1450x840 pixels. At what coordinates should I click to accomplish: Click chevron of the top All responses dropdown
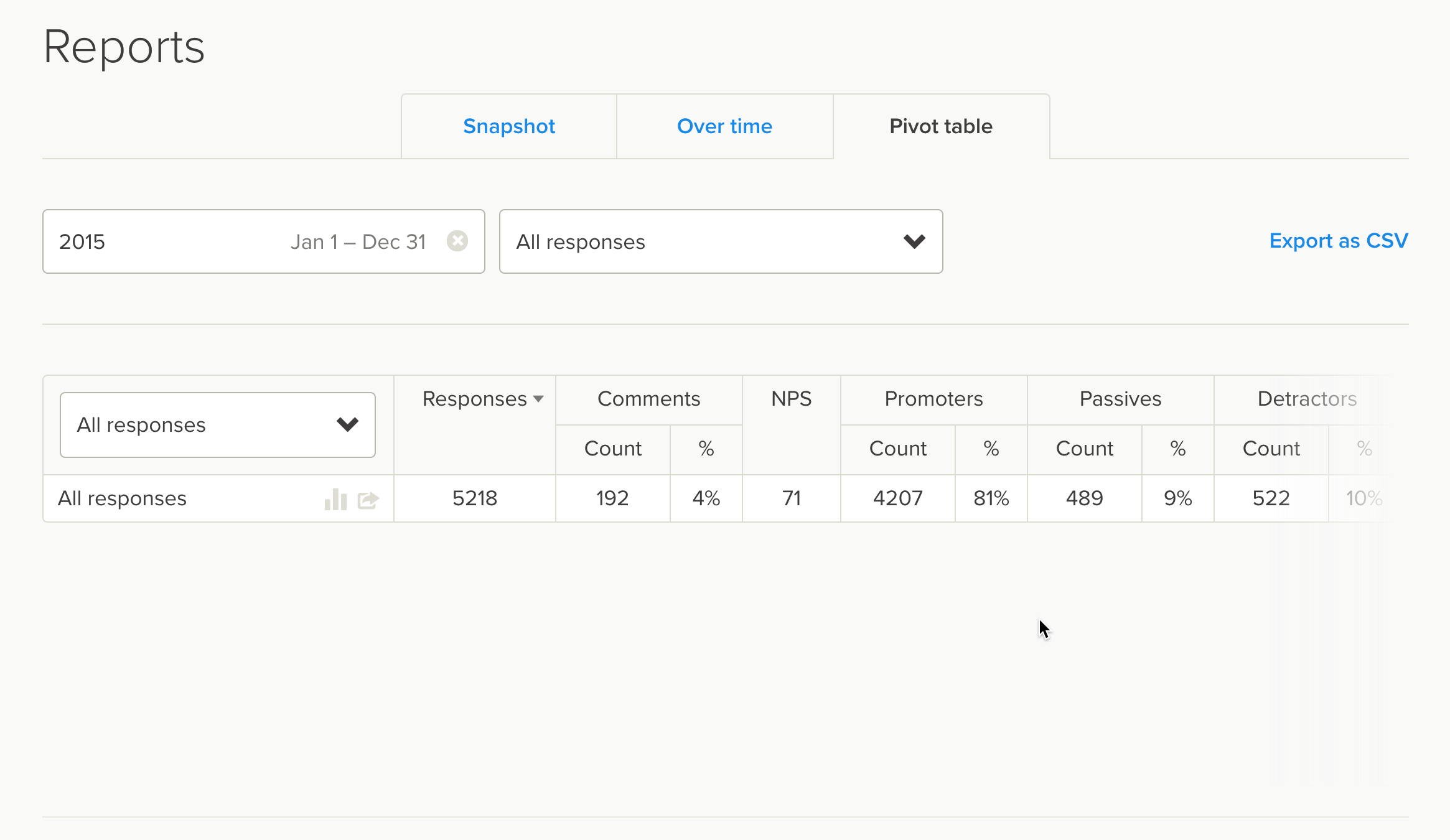click(914, 241)
